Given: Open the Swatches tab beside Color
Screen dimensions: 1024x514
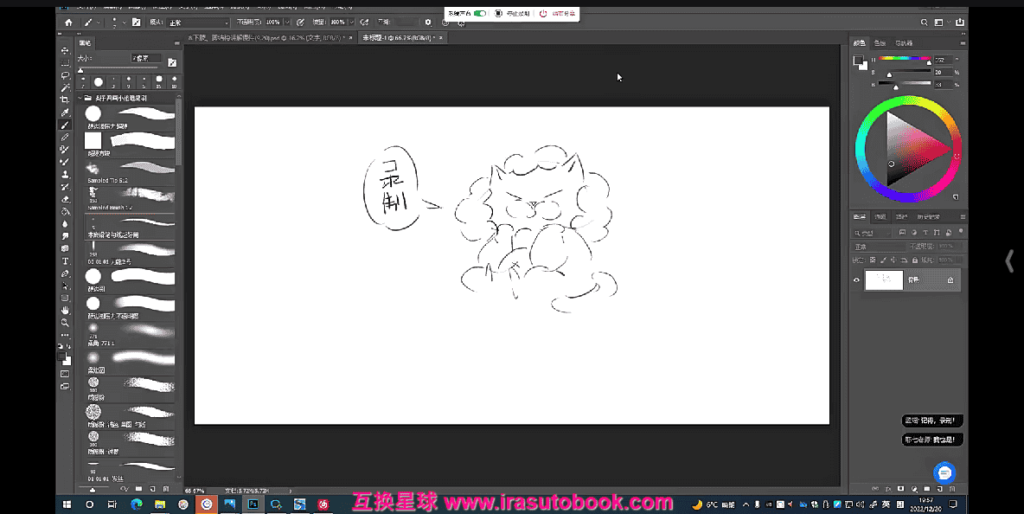Looking at the screenshot, I should coord(880,43).
